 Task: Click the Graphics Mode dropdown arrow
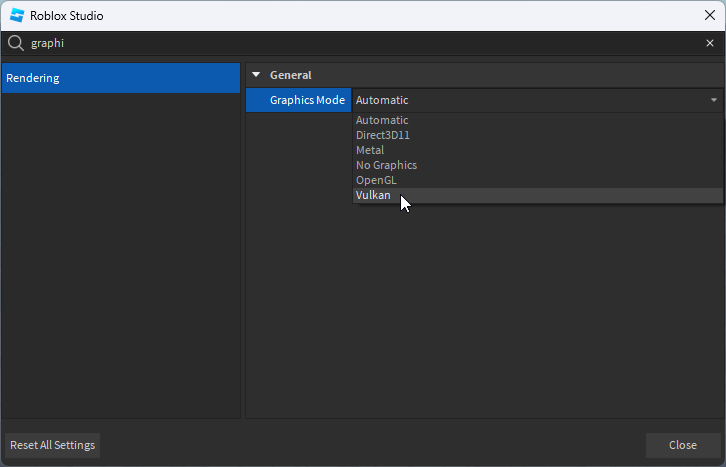714,100
